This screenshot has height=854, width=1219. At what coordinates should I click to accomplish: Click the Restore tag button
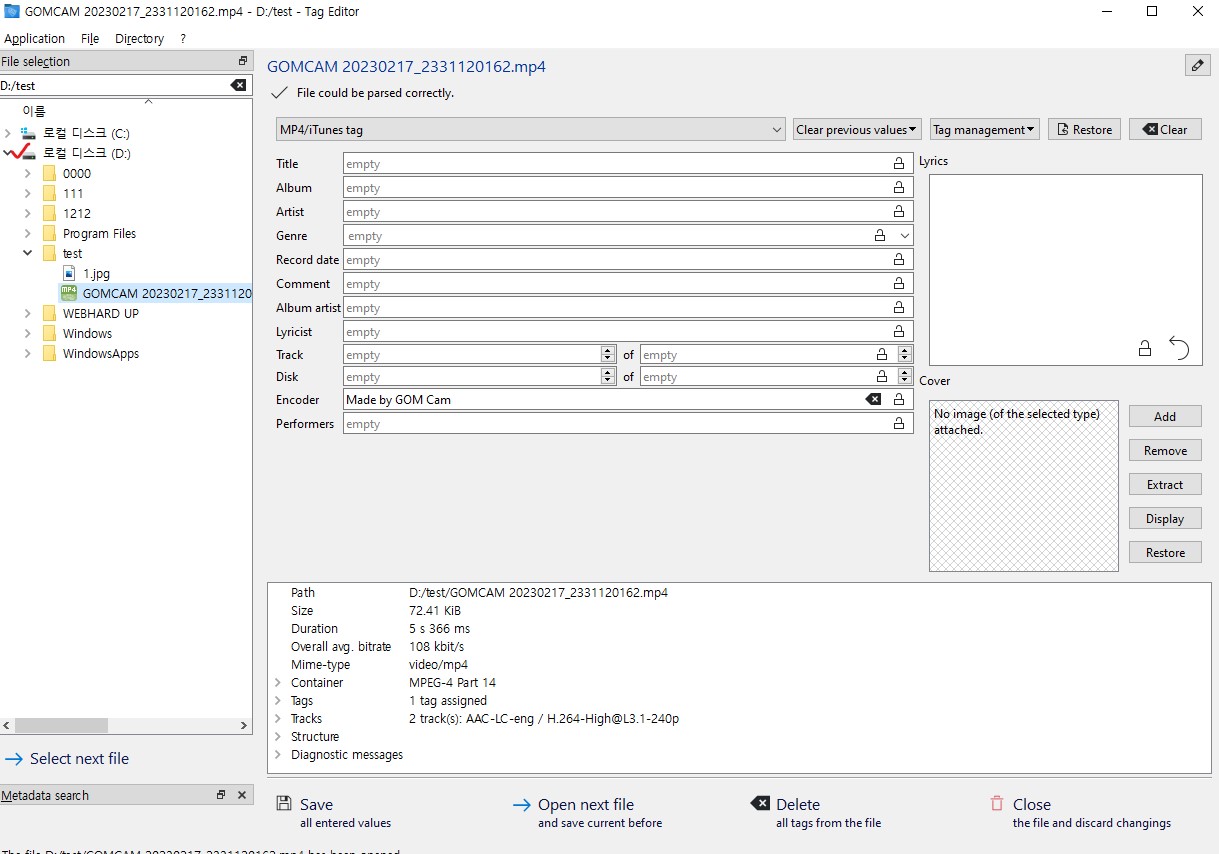point(1084,129)
